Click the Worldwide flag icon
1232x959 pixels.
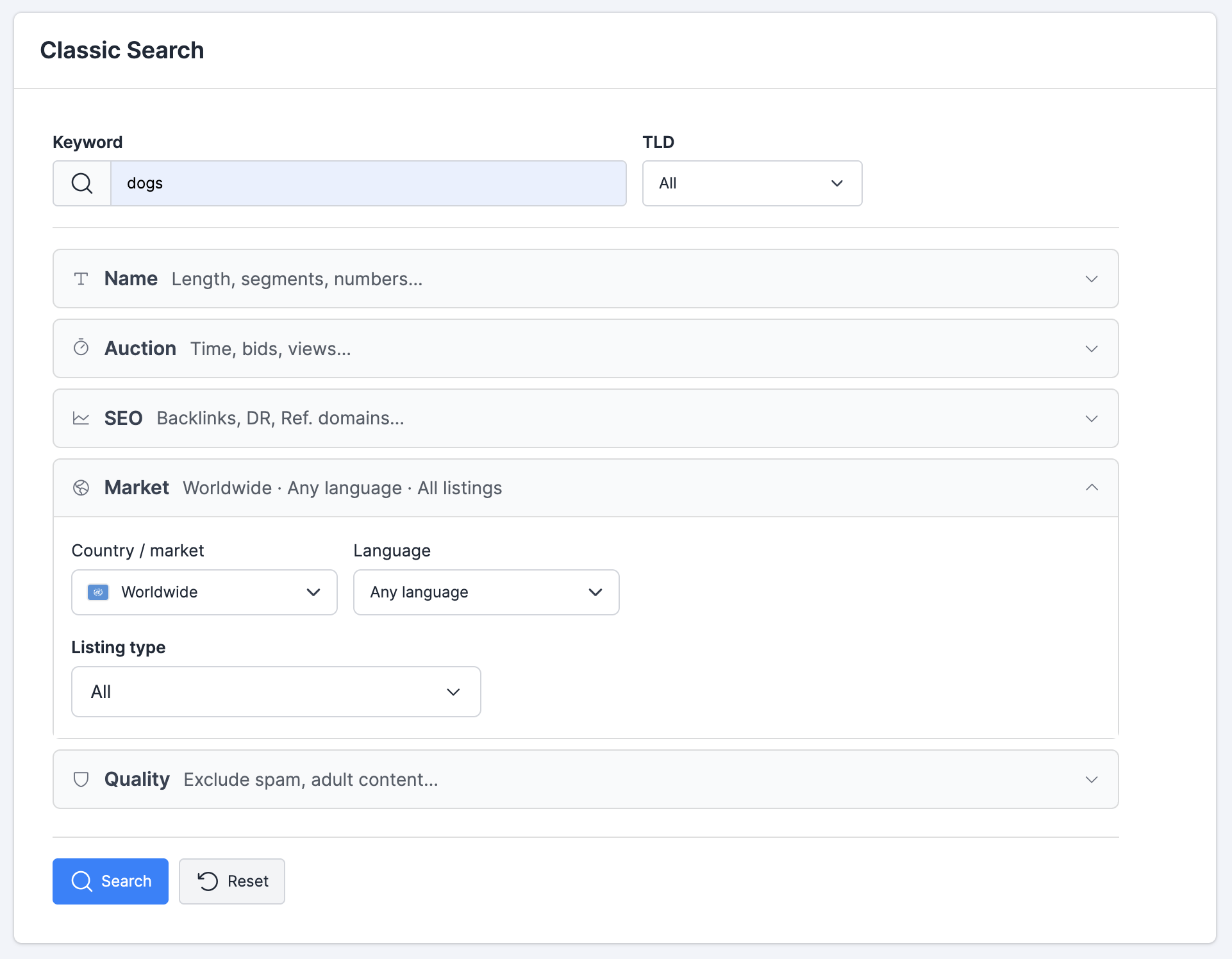click(98, 592)
